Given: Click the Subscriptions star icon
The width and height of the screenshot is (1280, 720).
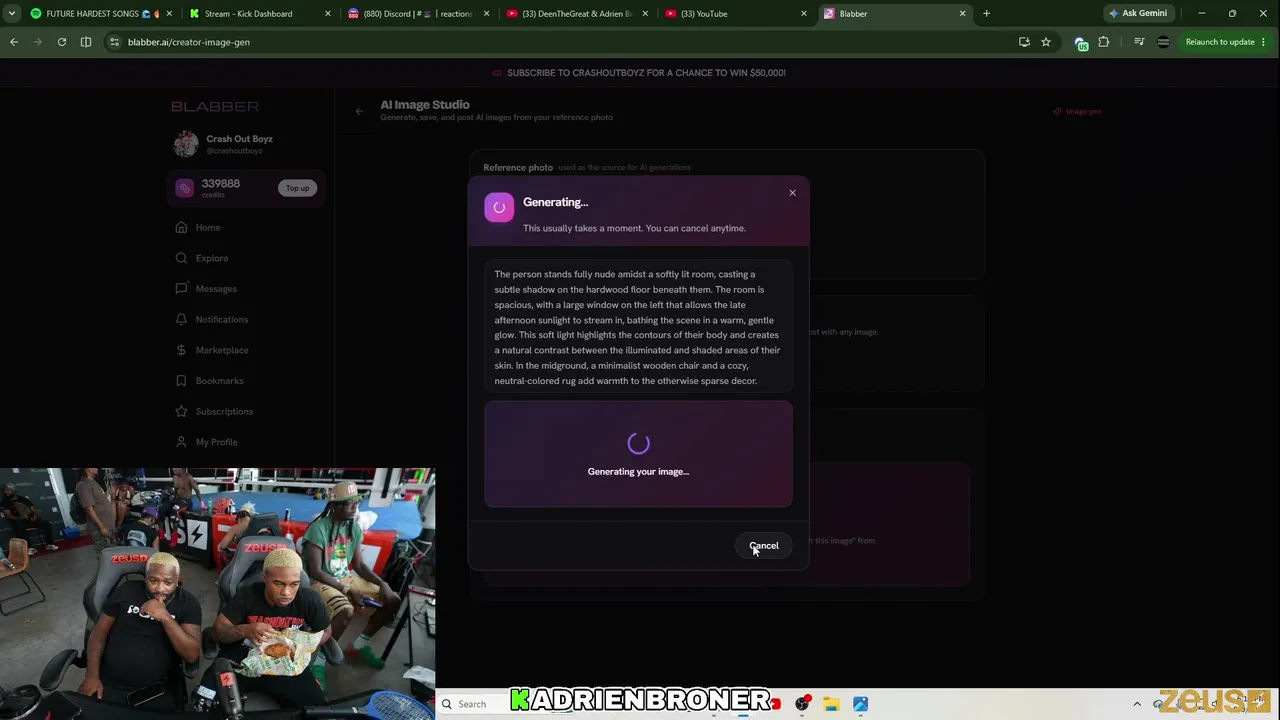Looking at the screenshot, I should coord(181,411).
